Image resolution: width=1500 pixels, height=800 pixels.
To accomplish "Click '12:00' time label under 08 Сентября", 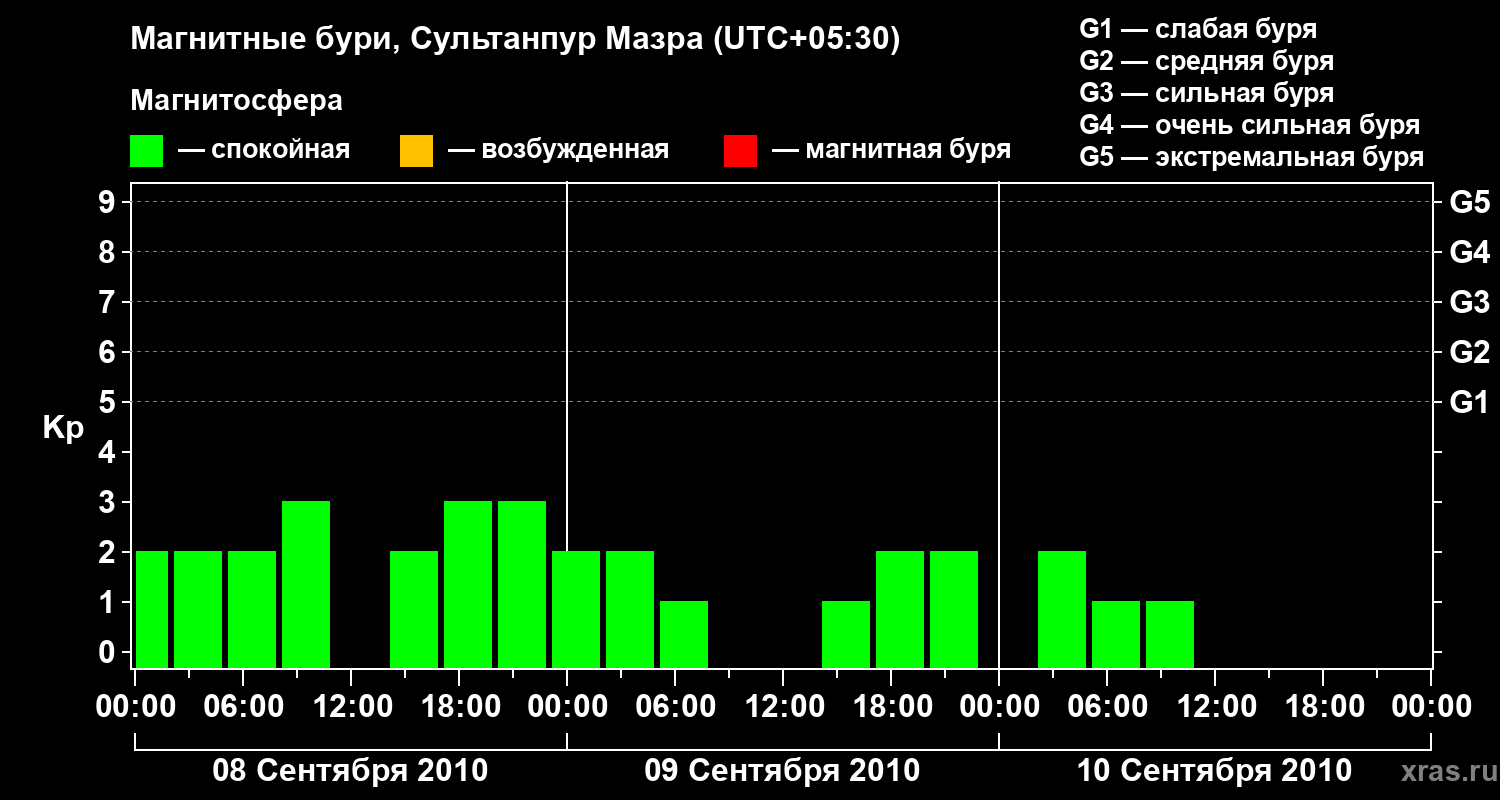I will point(351,706).
